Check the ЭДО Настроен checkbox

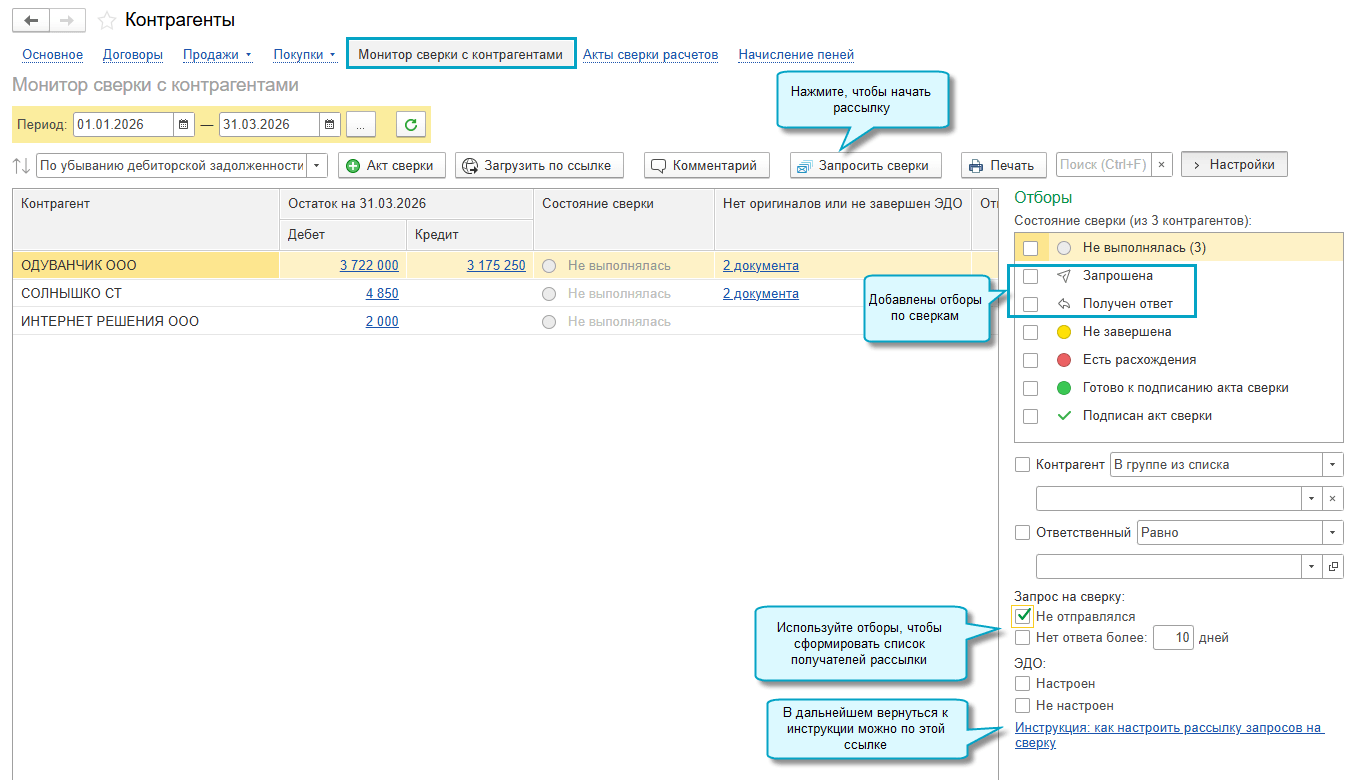1022,684
